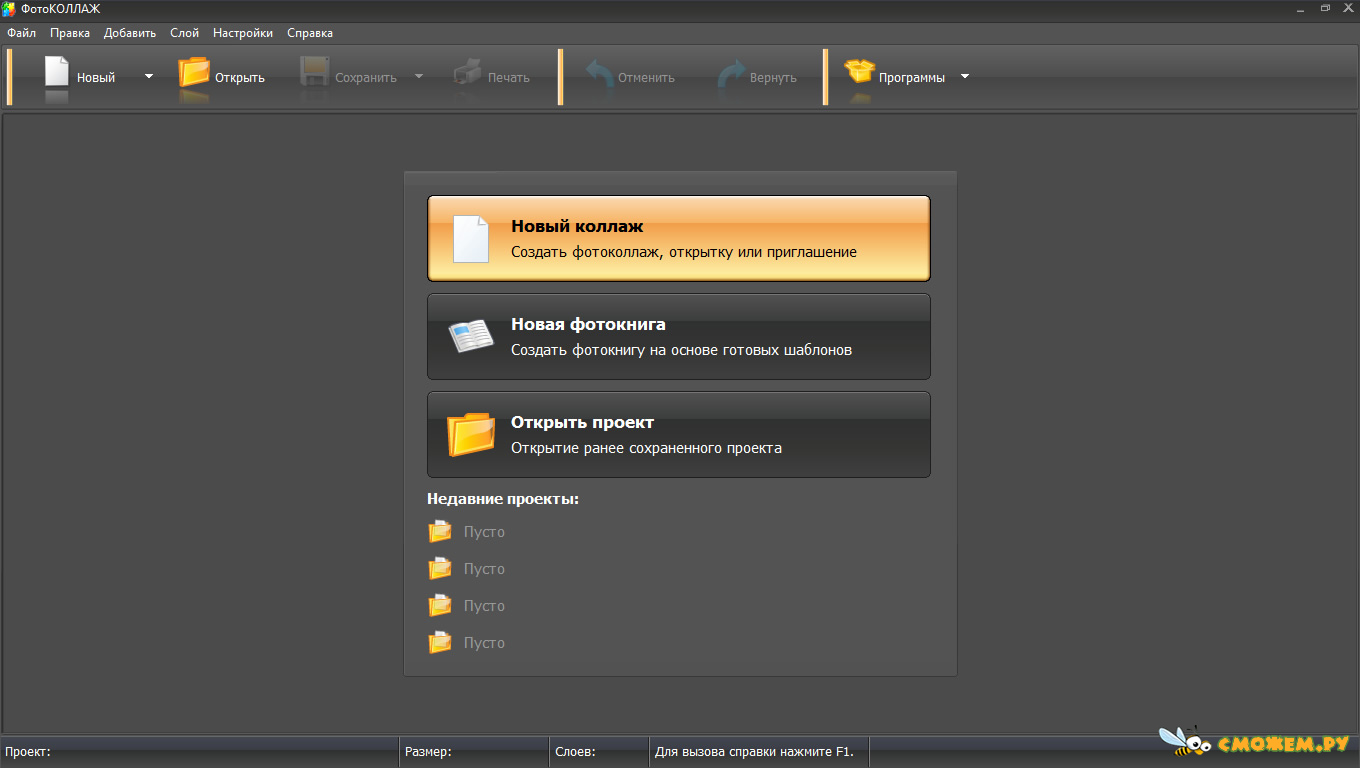
Task: Expand the Программы dropdown arrow
Action: point(965,76)
